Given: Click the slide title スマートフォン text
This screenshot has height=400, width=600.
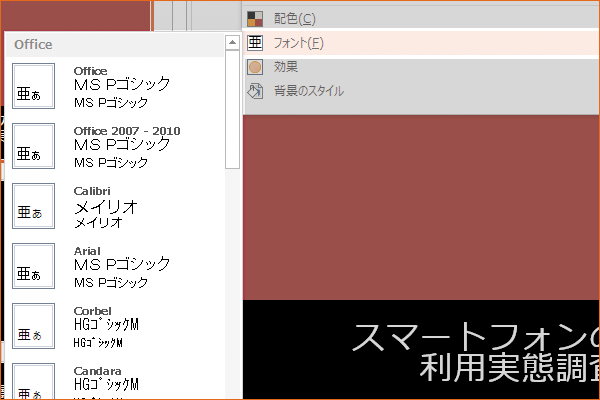Looking at the screenshot, I should coord(475,337).
